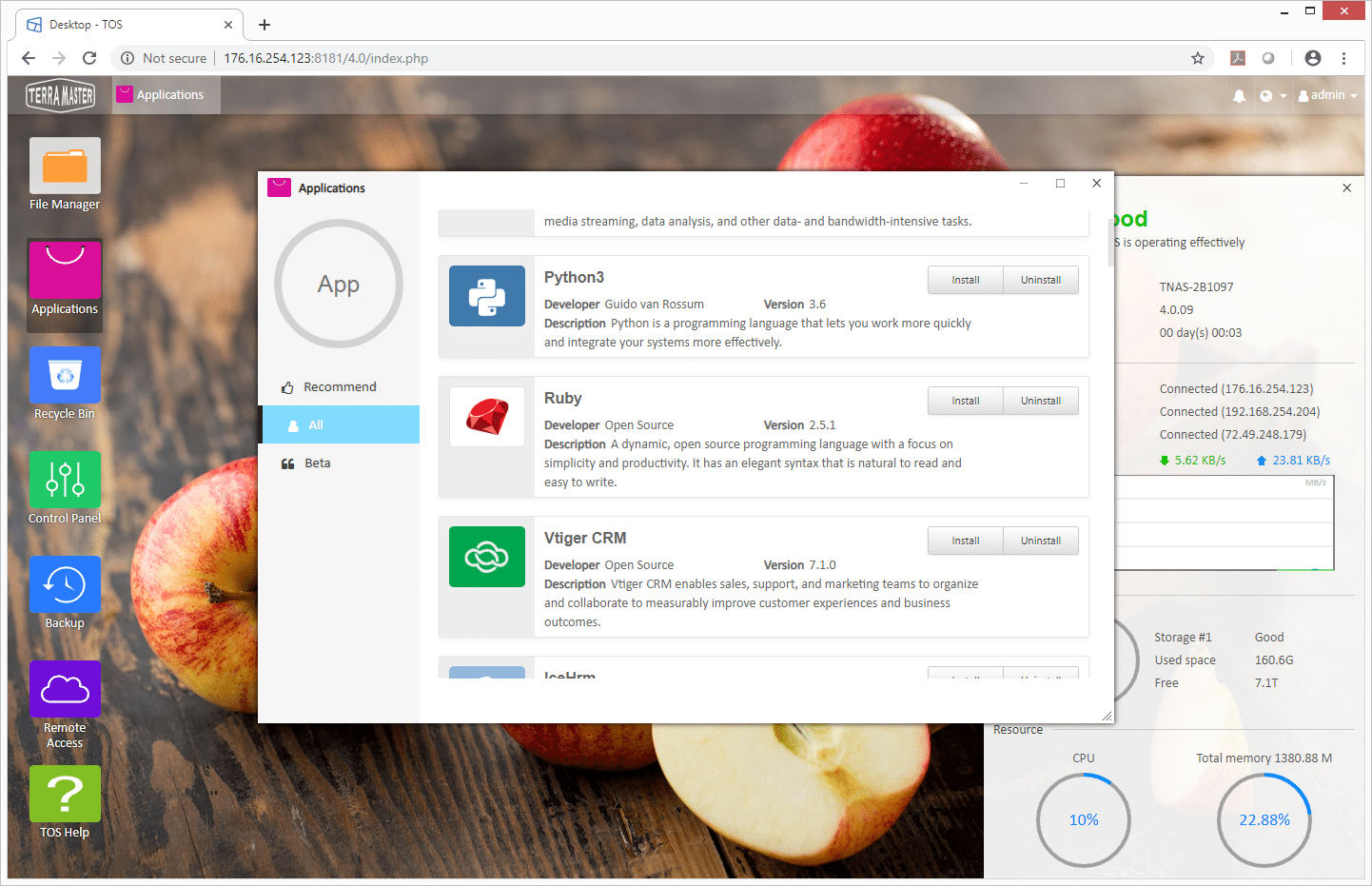Close the Applications window
1372x886 pixels.
click(x=1097, y=183)
